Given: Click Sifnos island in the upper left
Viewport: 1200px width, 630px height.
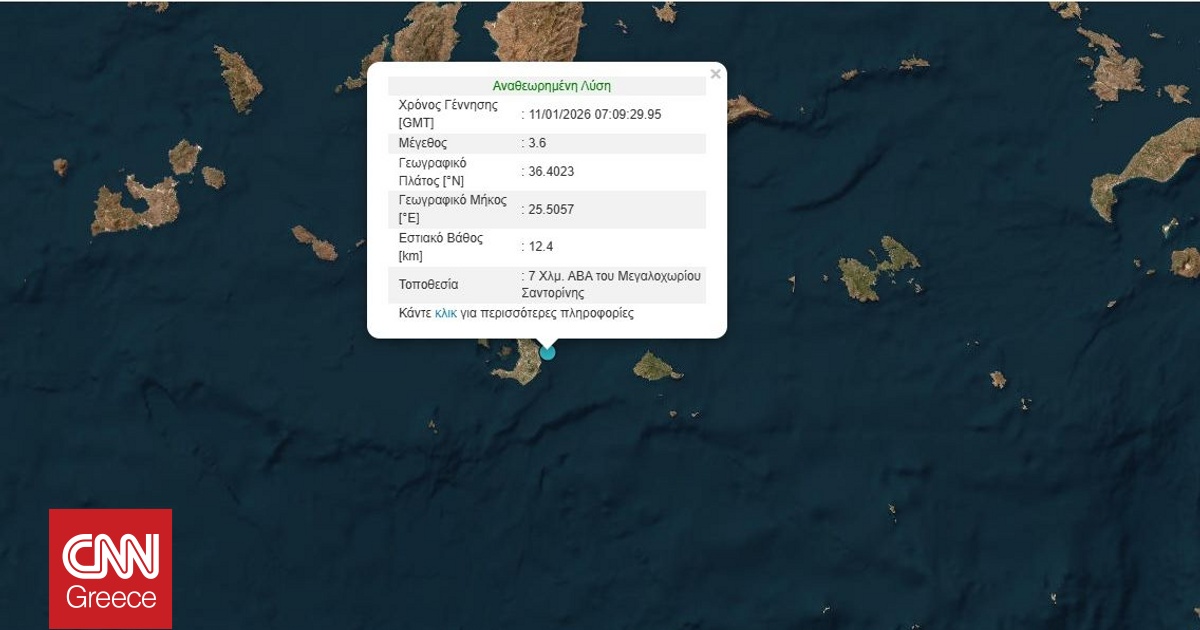Looking at the screenshot, I should pyautogui.click(x=238, y=78).
